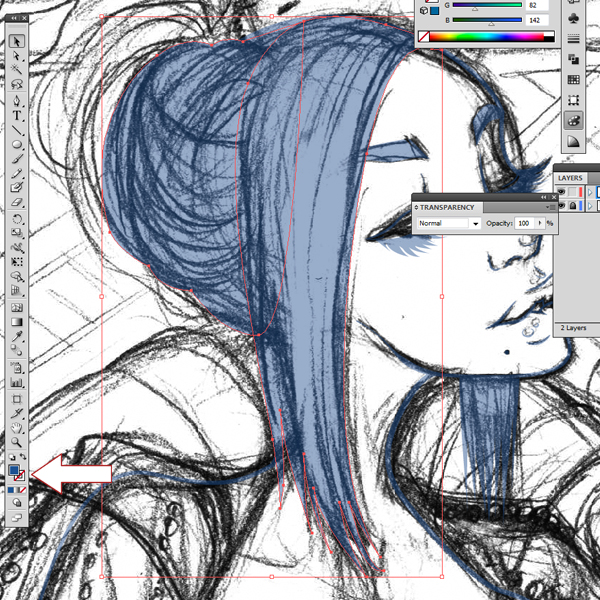This screenshot has height=600, width=600.
Task: Select the Free Transform tool
Action: click(16, 262)
